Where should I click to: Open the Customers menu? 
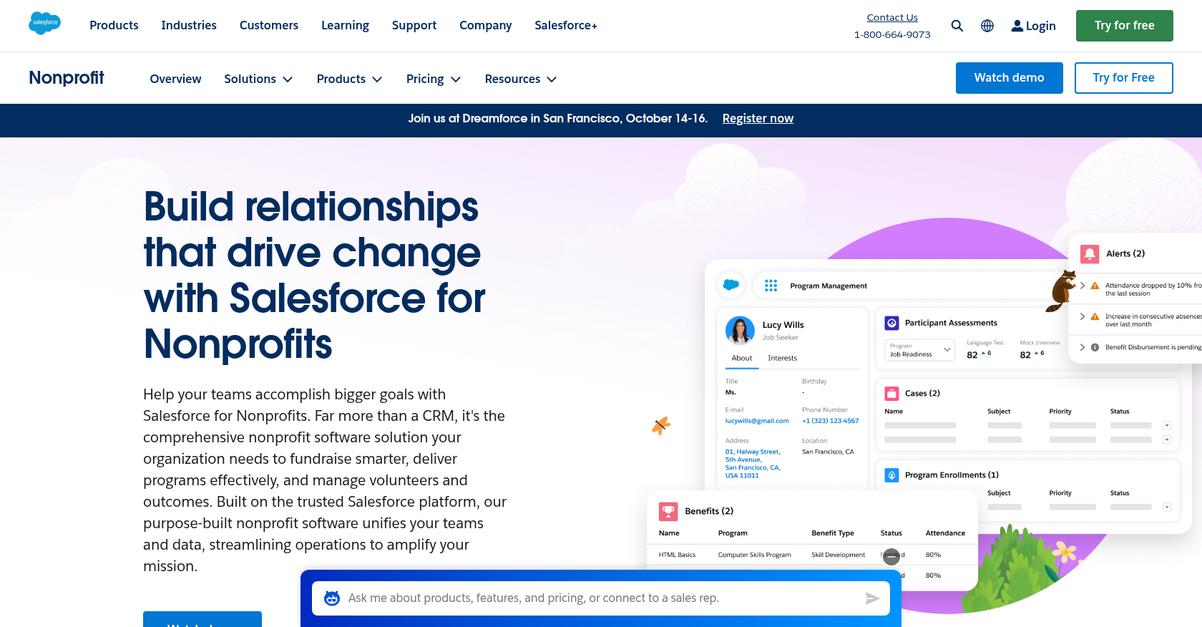click(269, 25)
